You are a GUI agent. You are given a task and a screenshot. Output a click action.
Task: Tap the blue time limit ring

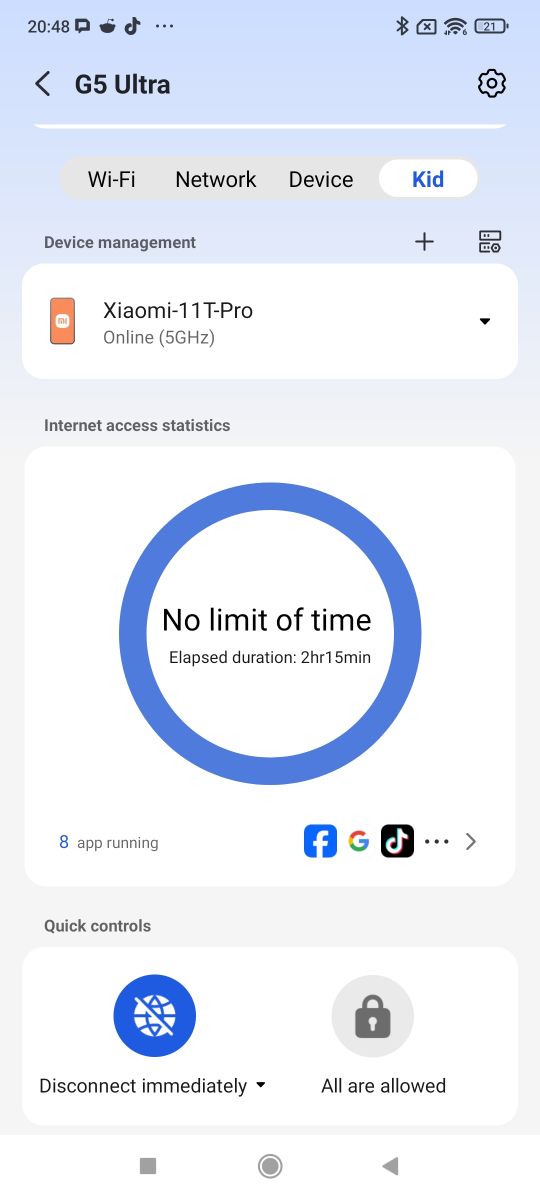click(270, 634)
